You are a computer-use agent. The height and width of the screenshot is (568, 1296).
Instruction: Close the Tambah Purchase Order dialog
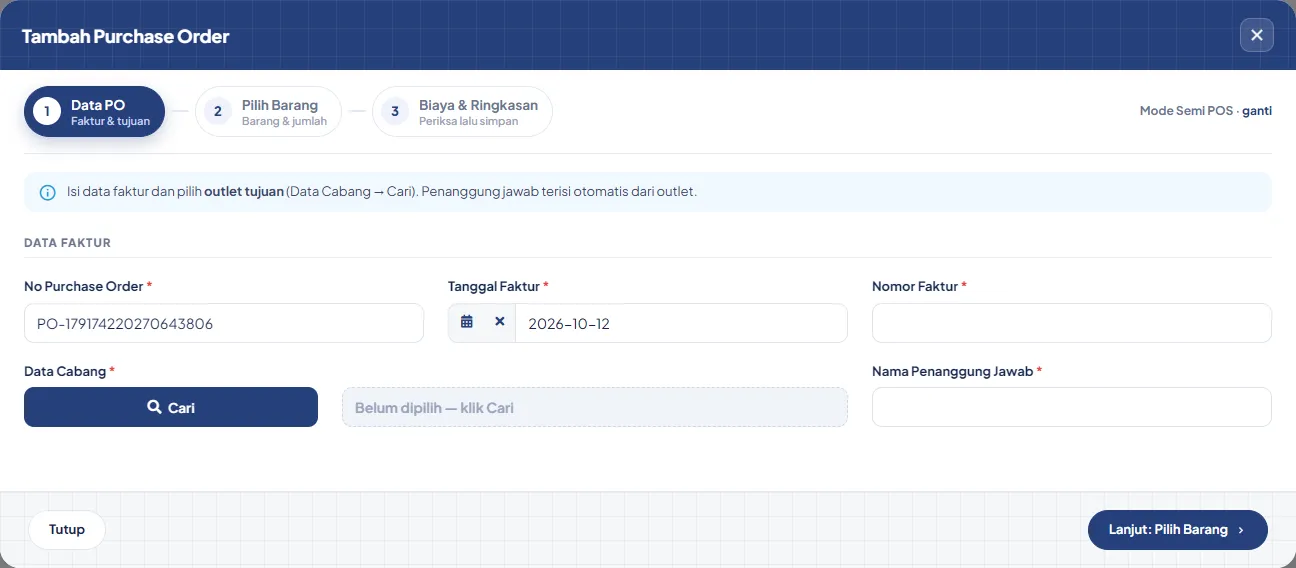coord(1257,35)
